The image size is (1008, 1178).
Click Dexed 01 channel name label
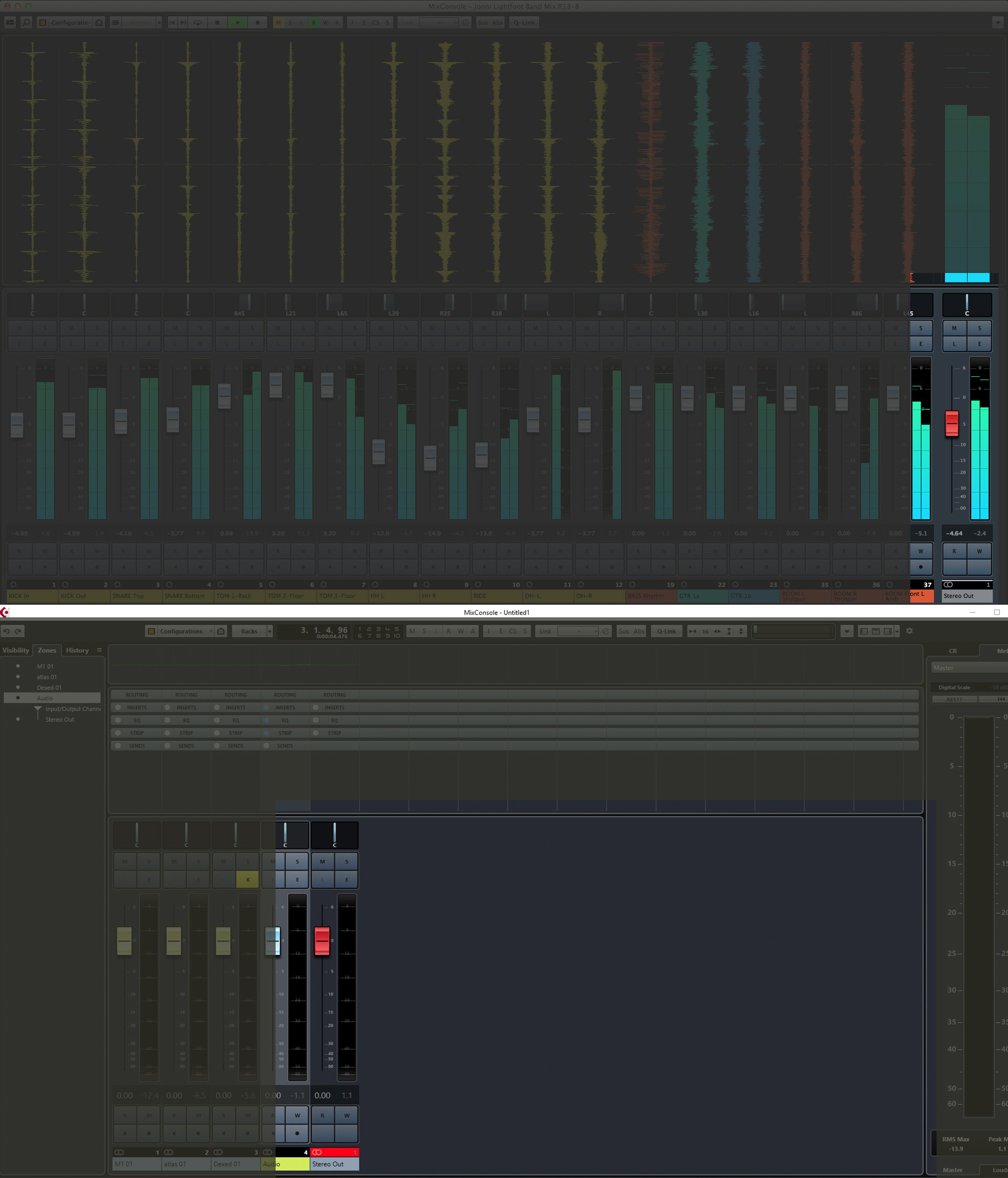(x=235, y=1164)
